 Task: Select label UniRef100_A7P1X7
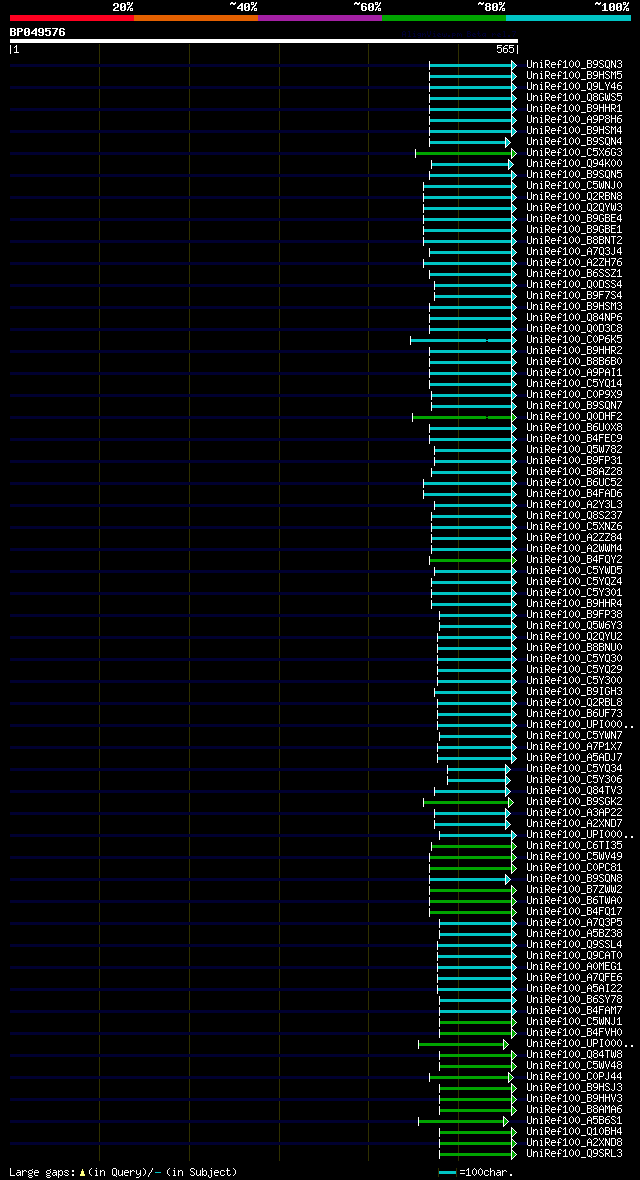click(574, 747)
